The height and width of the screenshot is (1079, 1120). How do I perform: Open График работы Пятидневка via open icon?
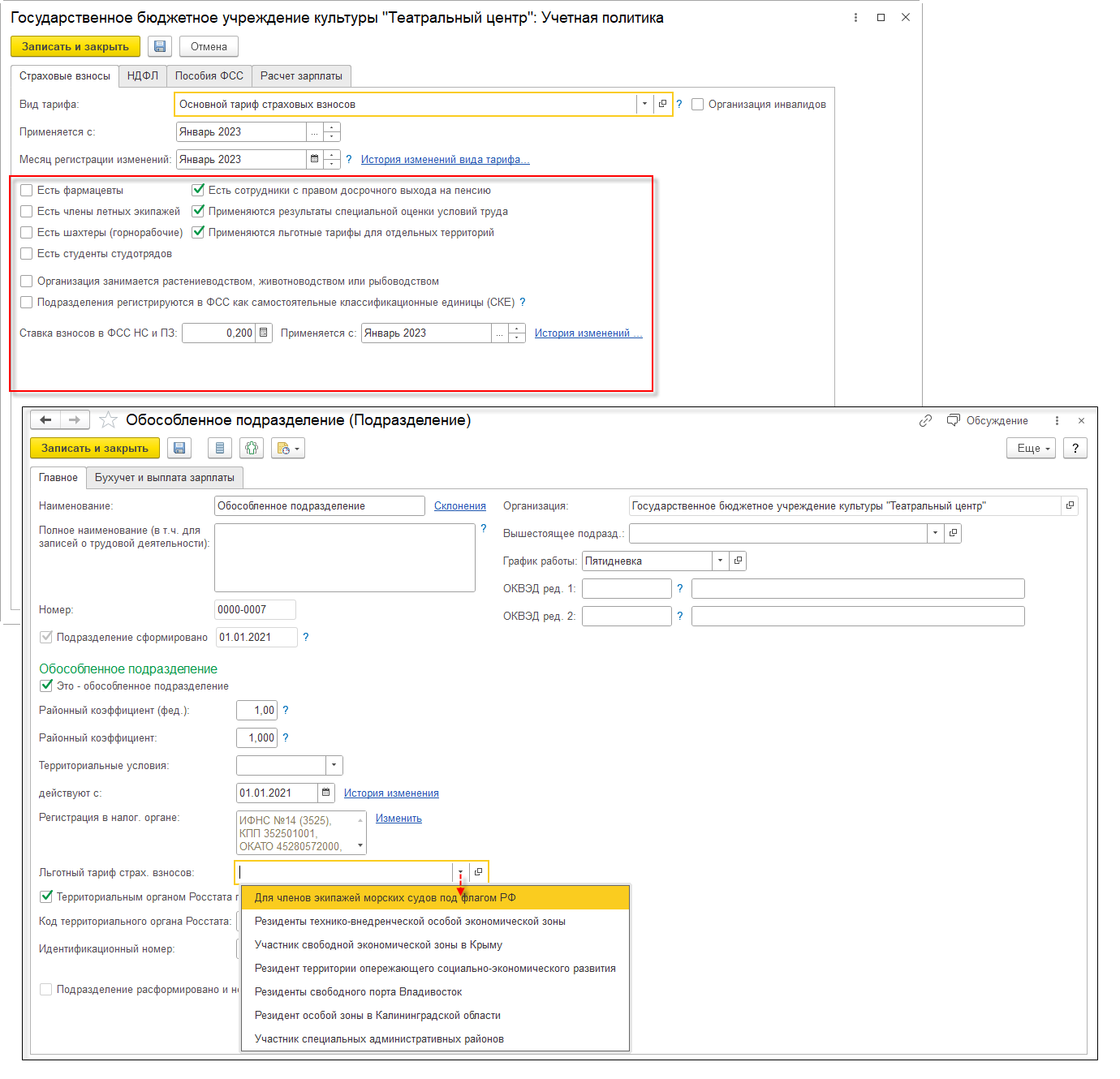click(x=738, y=561)
